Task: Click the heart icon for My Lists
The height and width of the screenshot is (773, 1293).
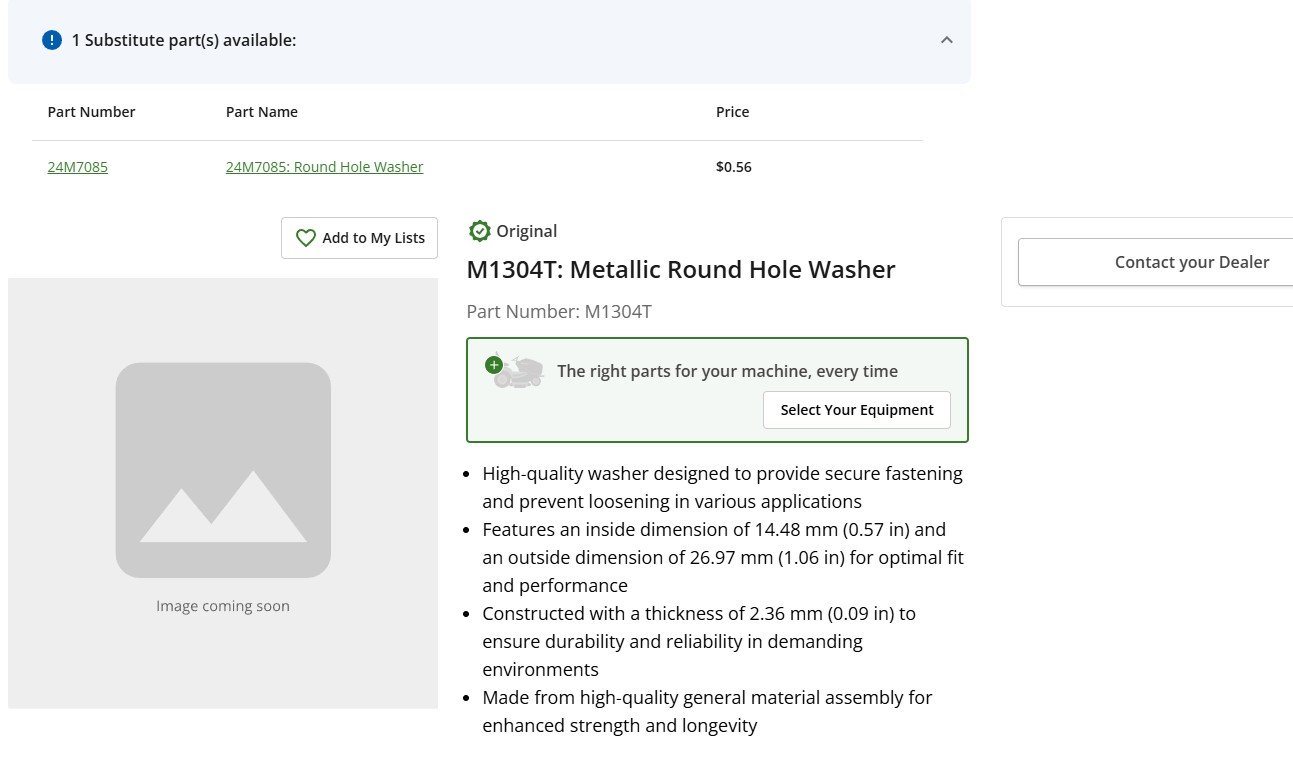Action: (306, 238)
